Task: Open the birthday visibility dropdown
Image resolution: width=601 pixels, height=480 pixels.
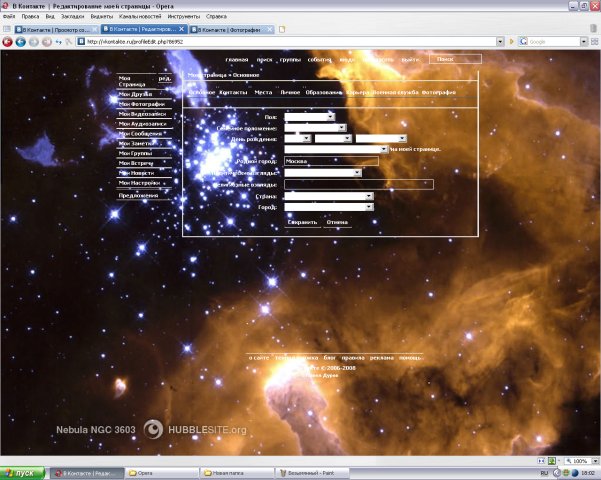Action: 336,149
